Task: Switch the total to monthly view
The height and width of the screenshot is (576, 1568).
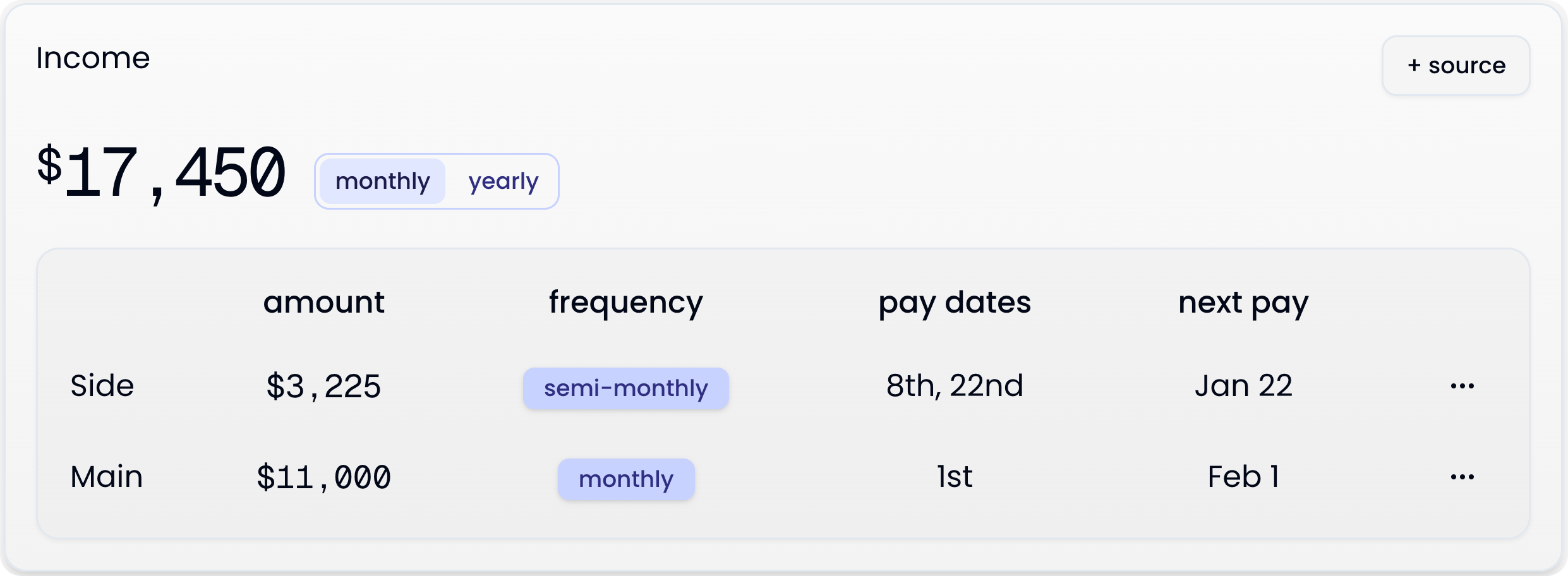Action: pos(382,181)
